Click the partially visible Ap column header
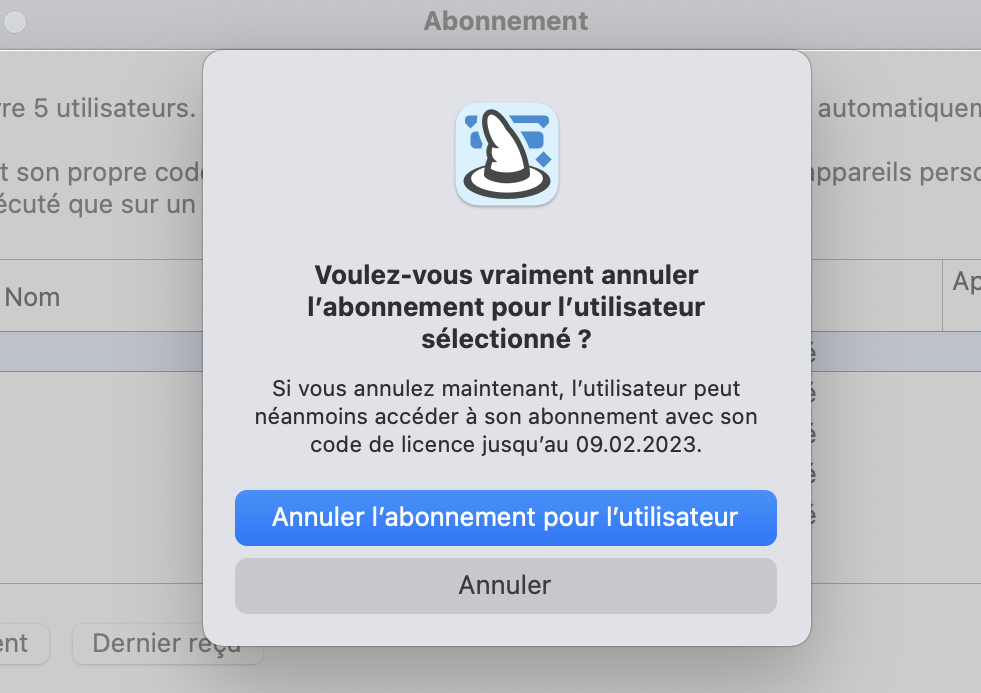The image size is (981, 693). pos(964,283)
